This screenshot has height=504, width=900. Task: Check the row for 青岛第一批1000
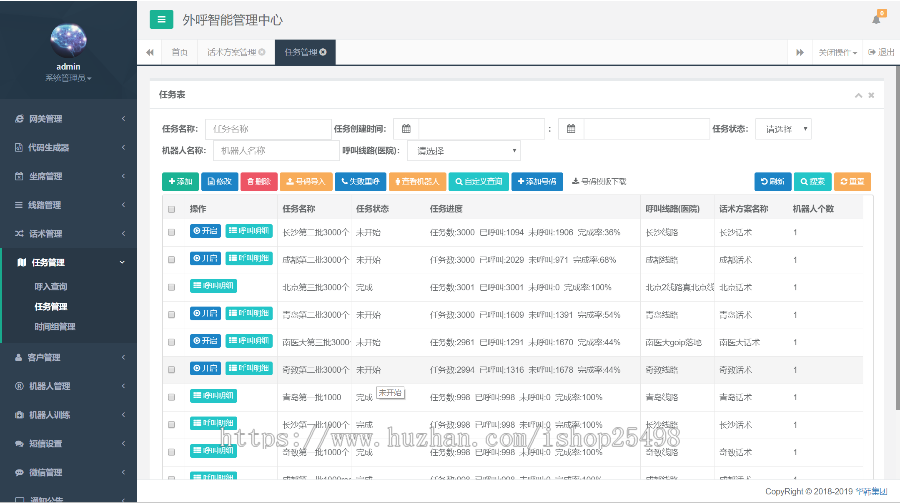pos(171,397)
